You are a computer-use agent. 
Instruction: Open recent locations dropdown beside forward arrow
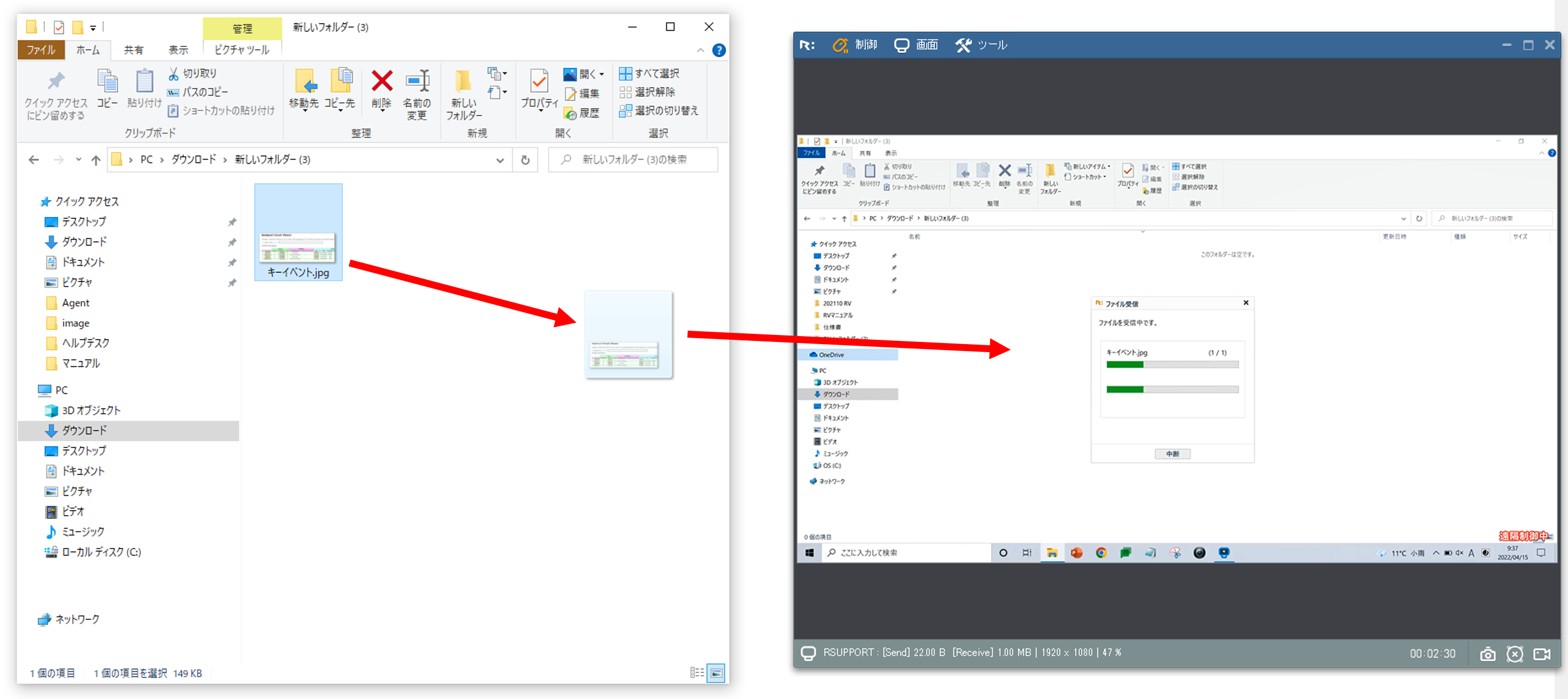pos(79,160)
